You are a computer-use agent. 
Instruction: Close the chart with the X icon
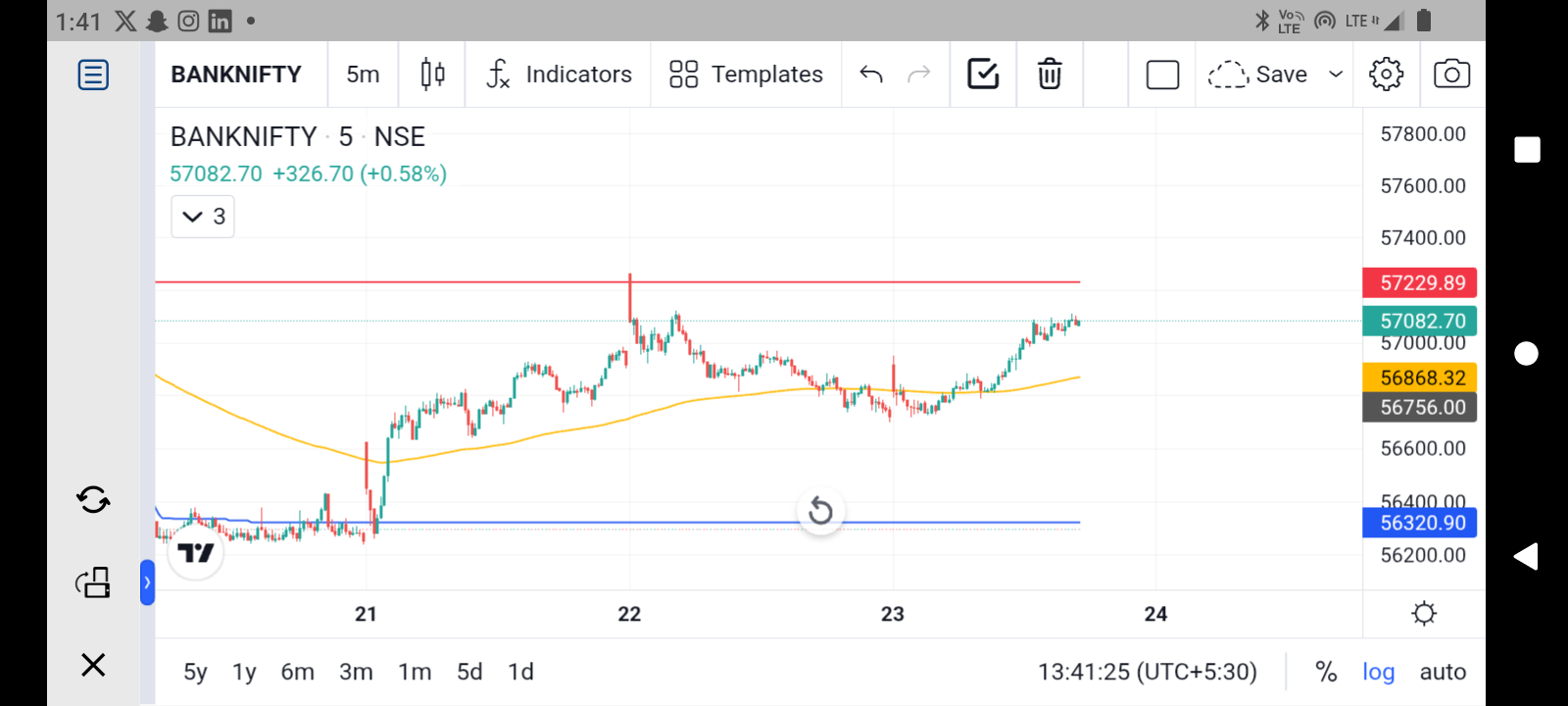coord(93,665)
